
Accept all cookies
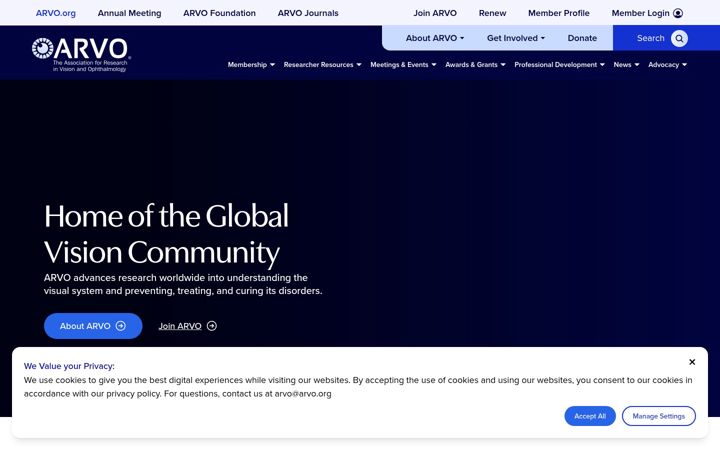pyautogui.click(x=590, y=416)
